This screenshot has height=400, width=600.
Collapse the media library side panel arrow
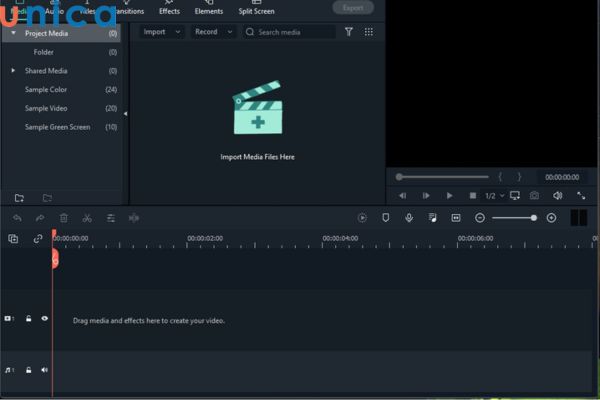click(x=126, y=114)
